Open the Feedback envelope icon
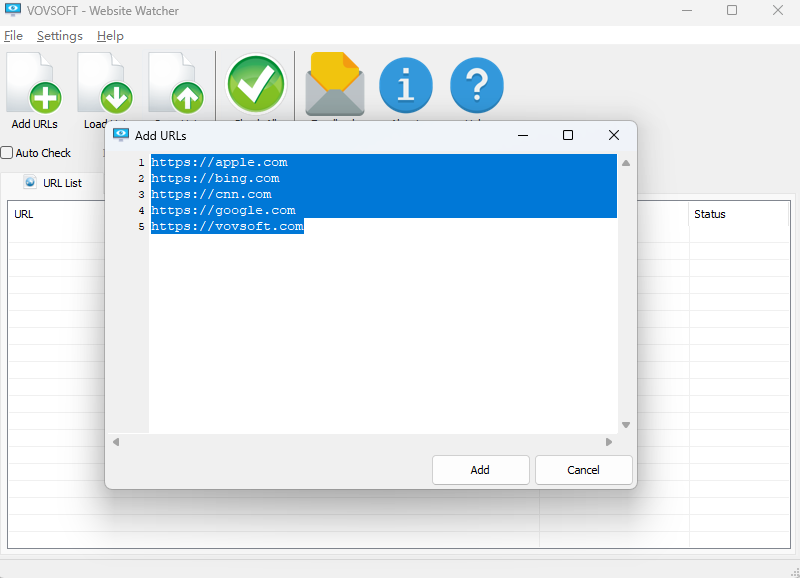The width and height of the screenshot is (800, 578). tap(335, 84)
